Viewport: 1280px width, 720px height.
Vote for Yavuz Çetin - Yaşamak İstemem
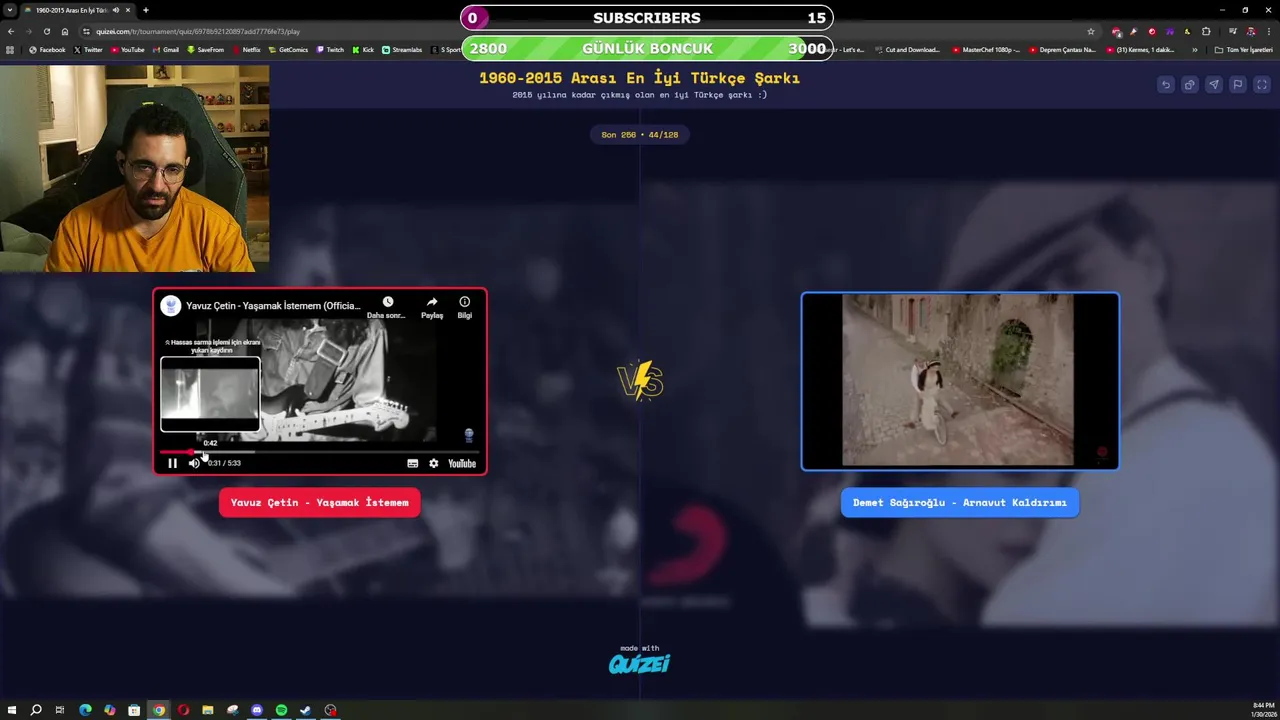[320, 503]
